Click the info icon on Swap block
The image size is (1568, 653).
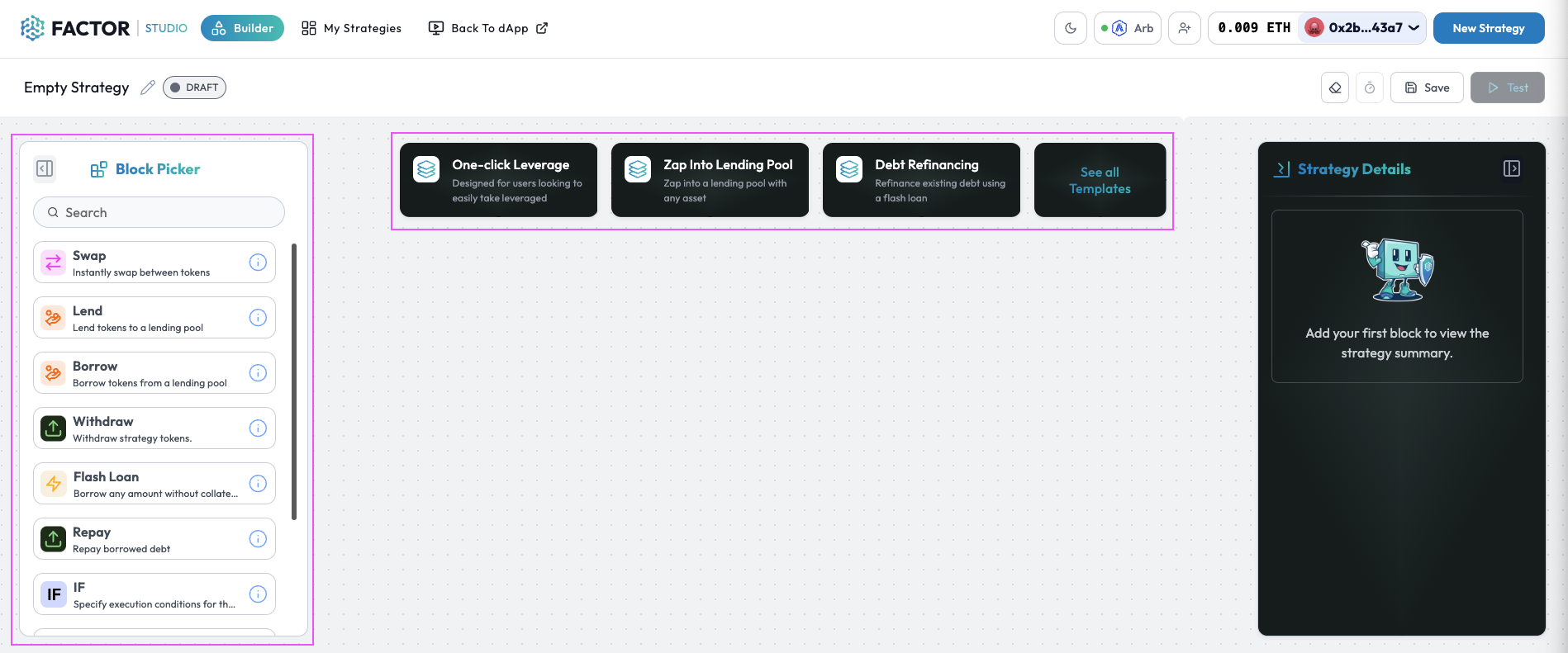pyautogui.click(x=258, y=263)
